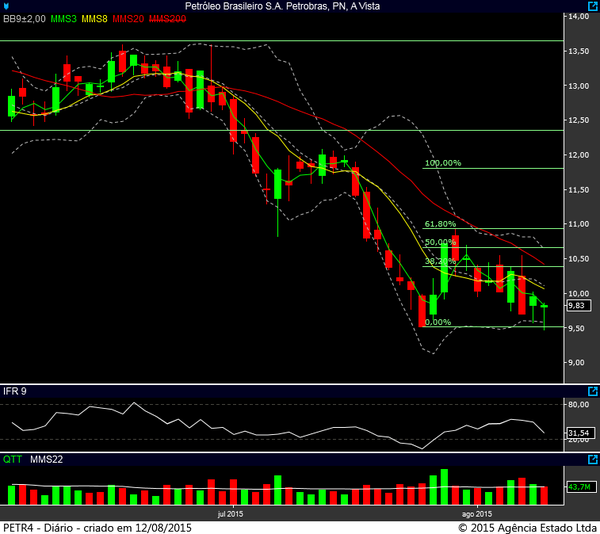Screen dimensions: 600x534
Task: Click the jul 2015 date axis label
Action: 230,514
